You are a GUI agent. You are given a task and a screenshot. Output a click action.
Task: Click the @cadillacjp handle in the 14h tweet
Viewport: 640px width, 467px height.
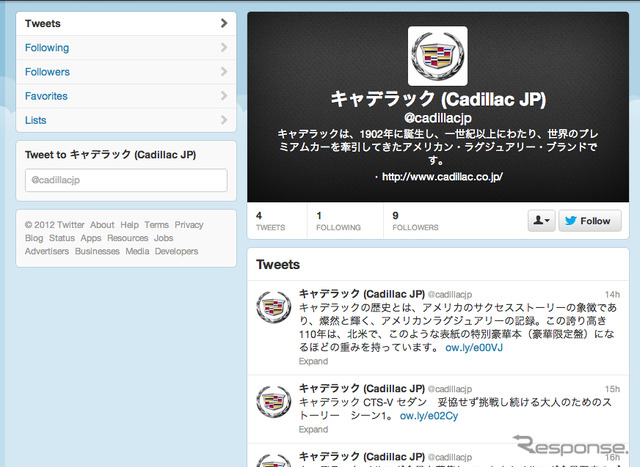click(450, 294)
